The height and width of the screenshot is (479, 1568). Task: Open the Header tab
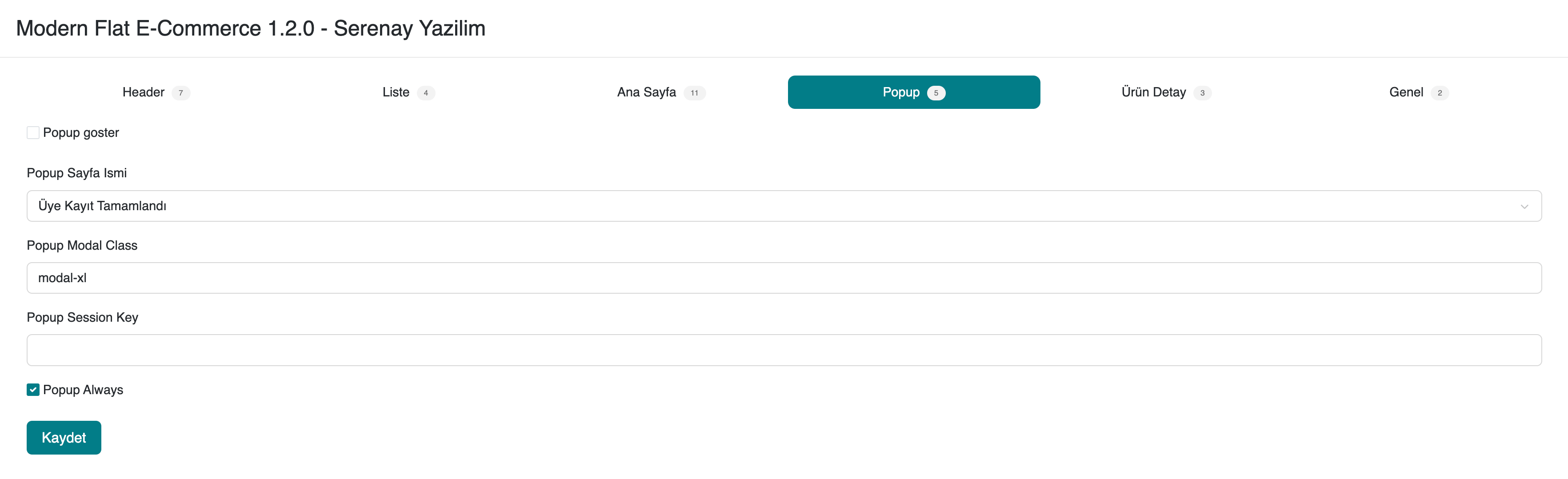[144, 92]
